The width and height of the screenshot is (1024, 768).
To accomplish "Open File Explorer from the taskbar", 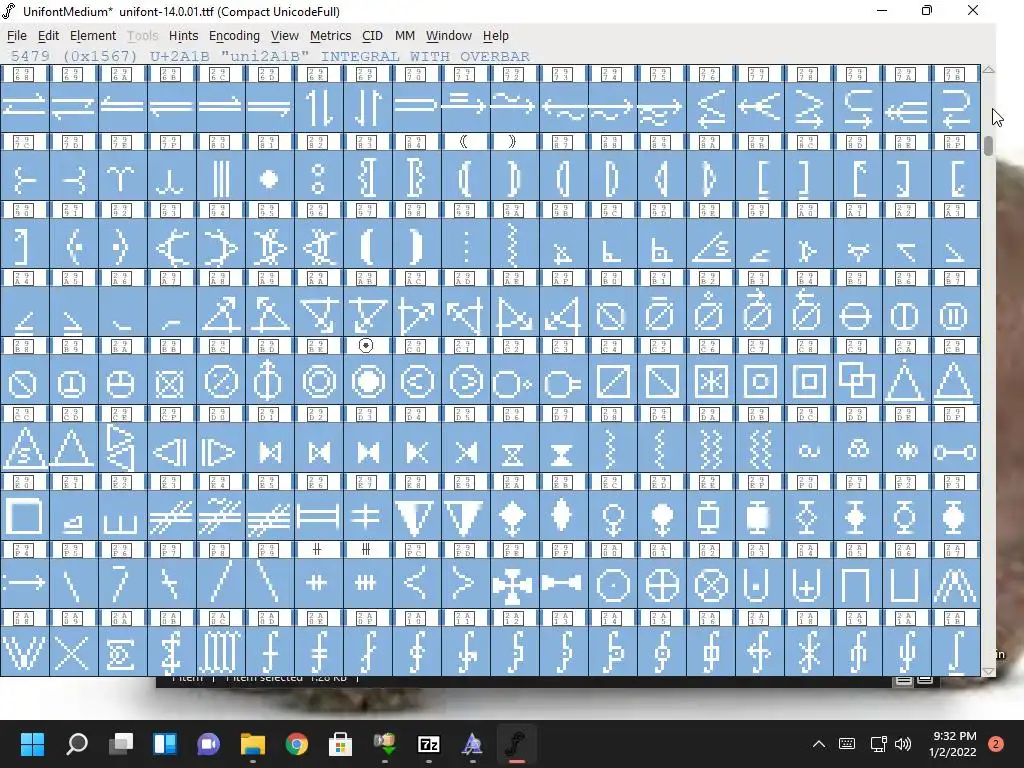I will 253,744.
